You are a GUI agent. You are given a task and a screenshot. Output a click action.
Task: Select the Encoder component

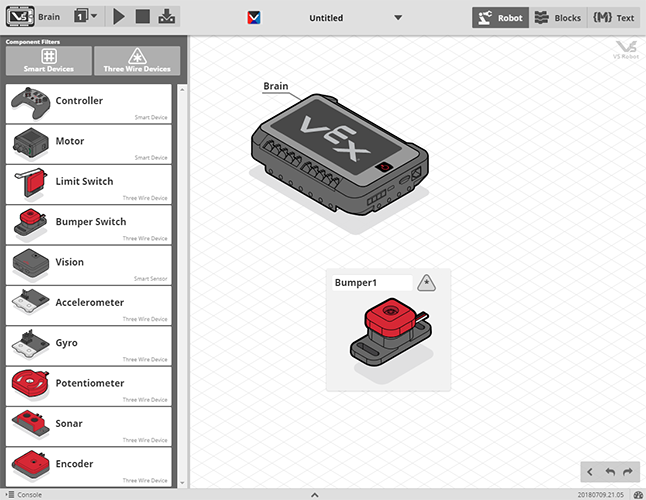(x=89, y=467)
